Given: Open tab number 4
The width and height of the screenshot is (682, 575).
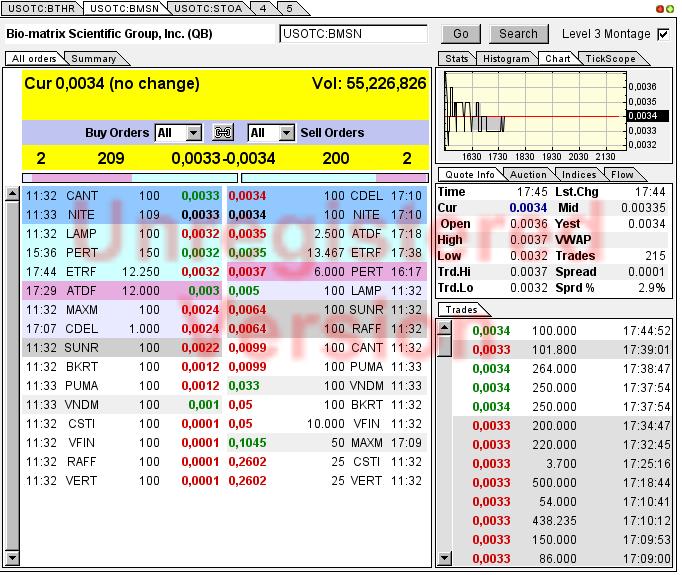Looking at the screenshot, I should (x=263, y=9).
